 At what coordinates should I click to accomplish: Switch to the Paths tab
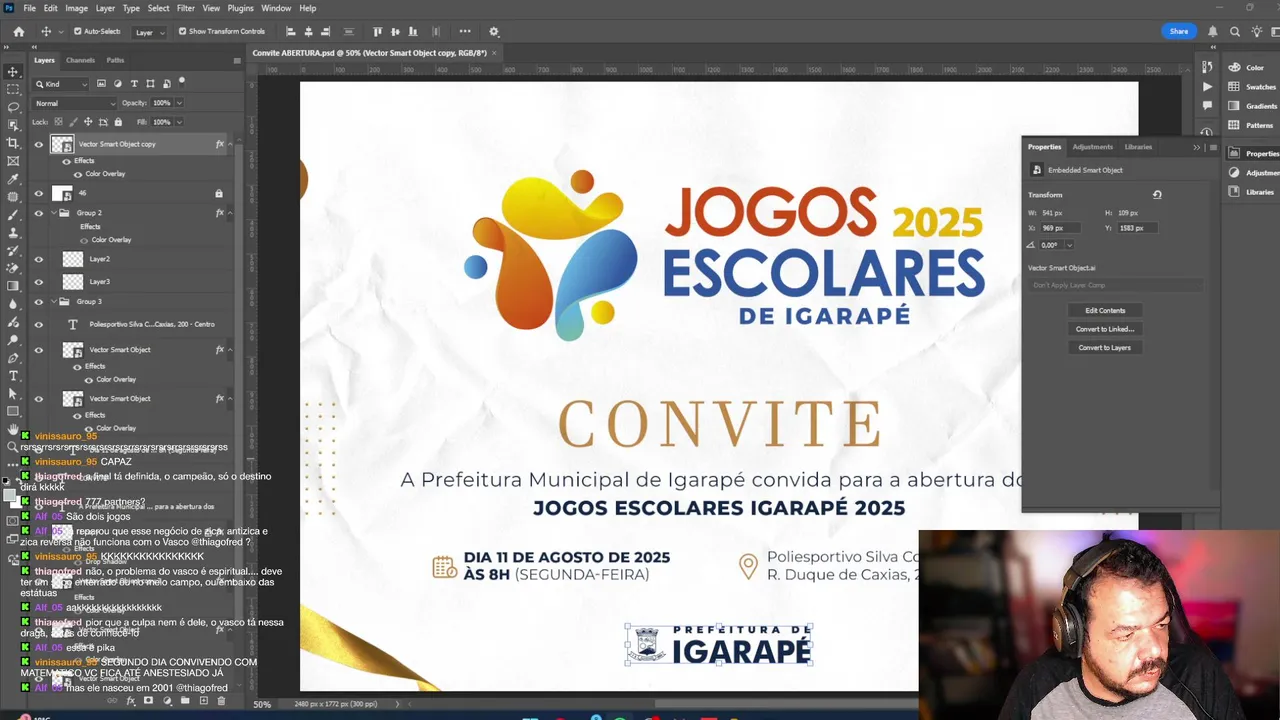[x=115, y=60]
